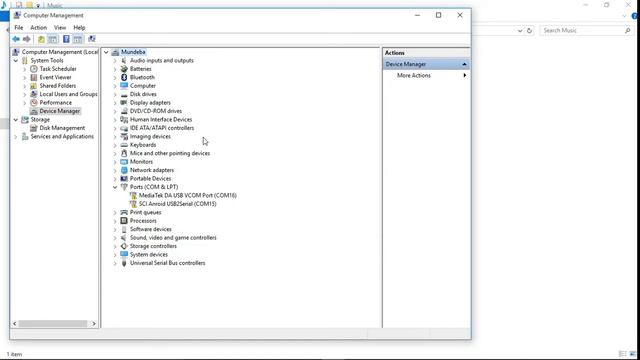
Task: Click the Mundeba computer root icon
Action: click(x=115, y=52)
